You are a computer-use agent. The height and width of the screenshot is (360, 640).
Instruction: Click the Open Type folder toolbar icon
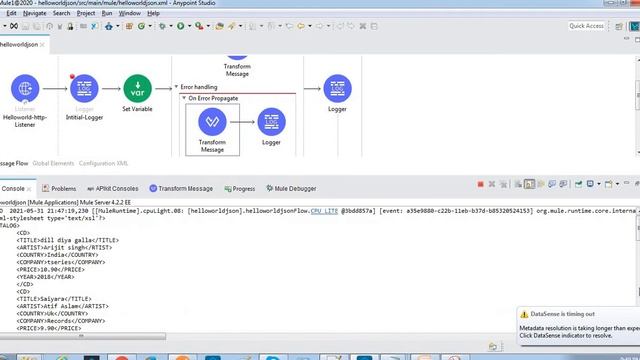(x=220, y=26)
